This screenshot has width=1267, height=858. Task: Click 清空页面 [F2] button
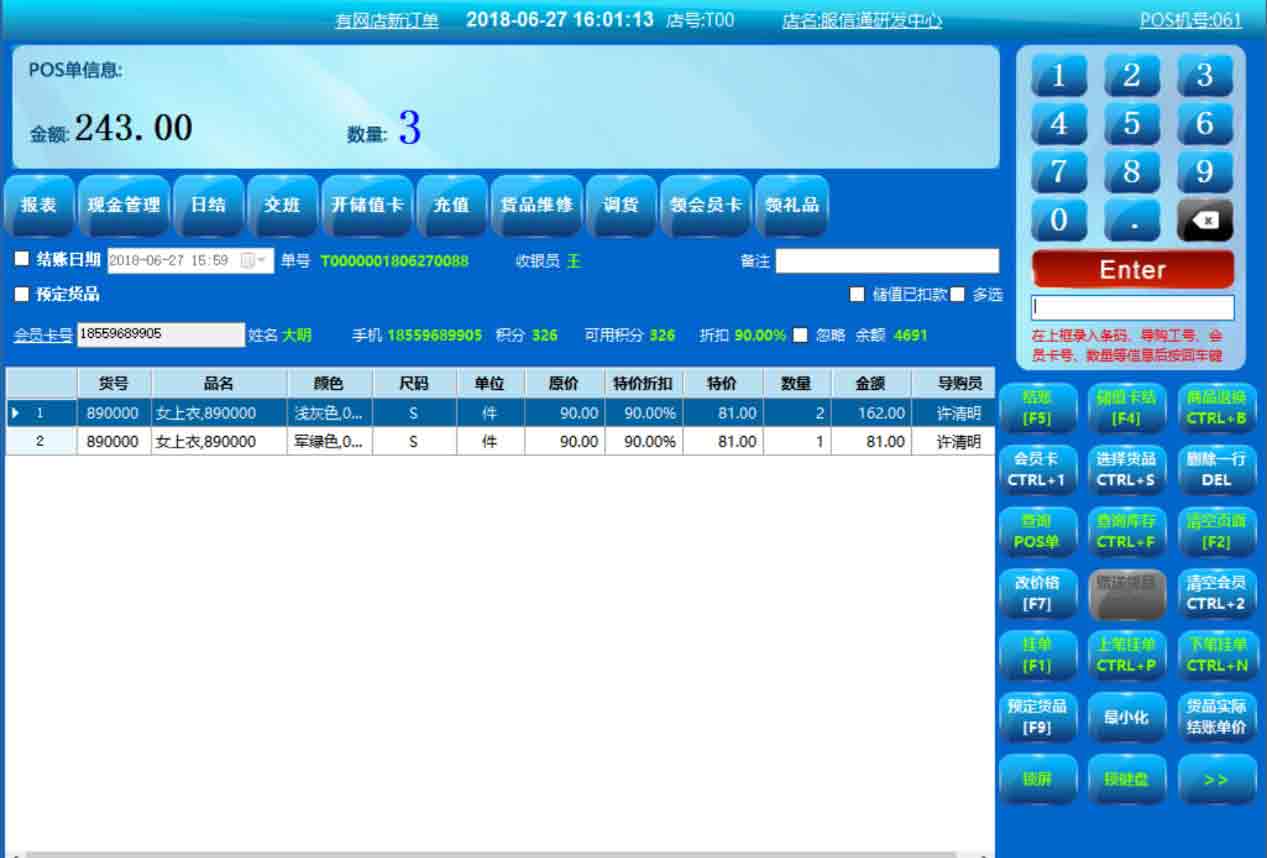[x=1216, y=532]
